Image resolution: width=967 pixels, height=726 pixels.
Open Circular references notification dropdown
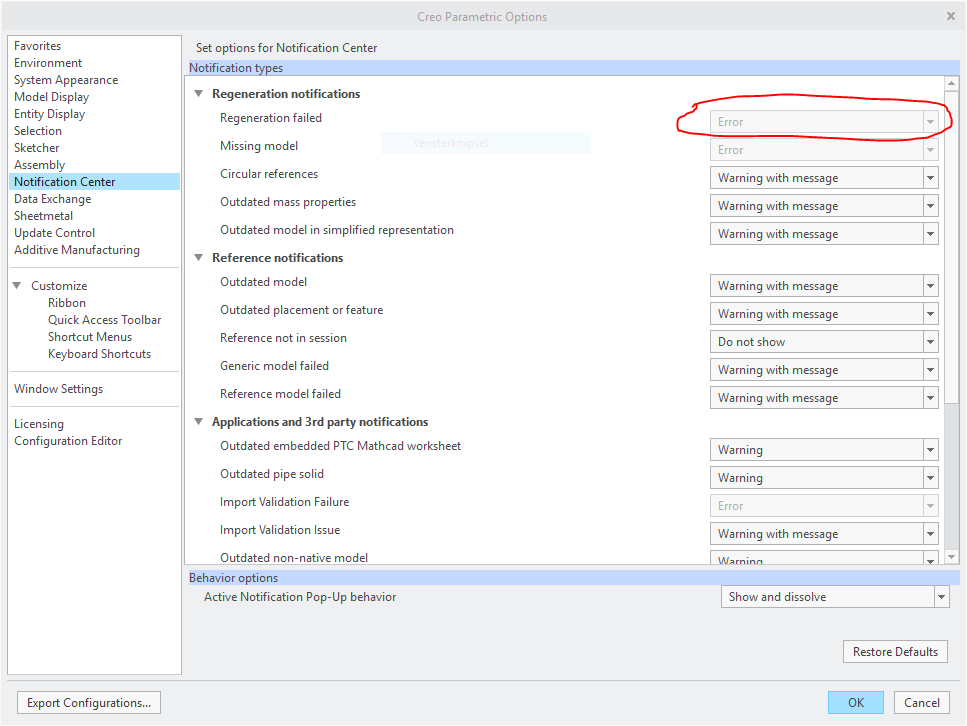824,178
